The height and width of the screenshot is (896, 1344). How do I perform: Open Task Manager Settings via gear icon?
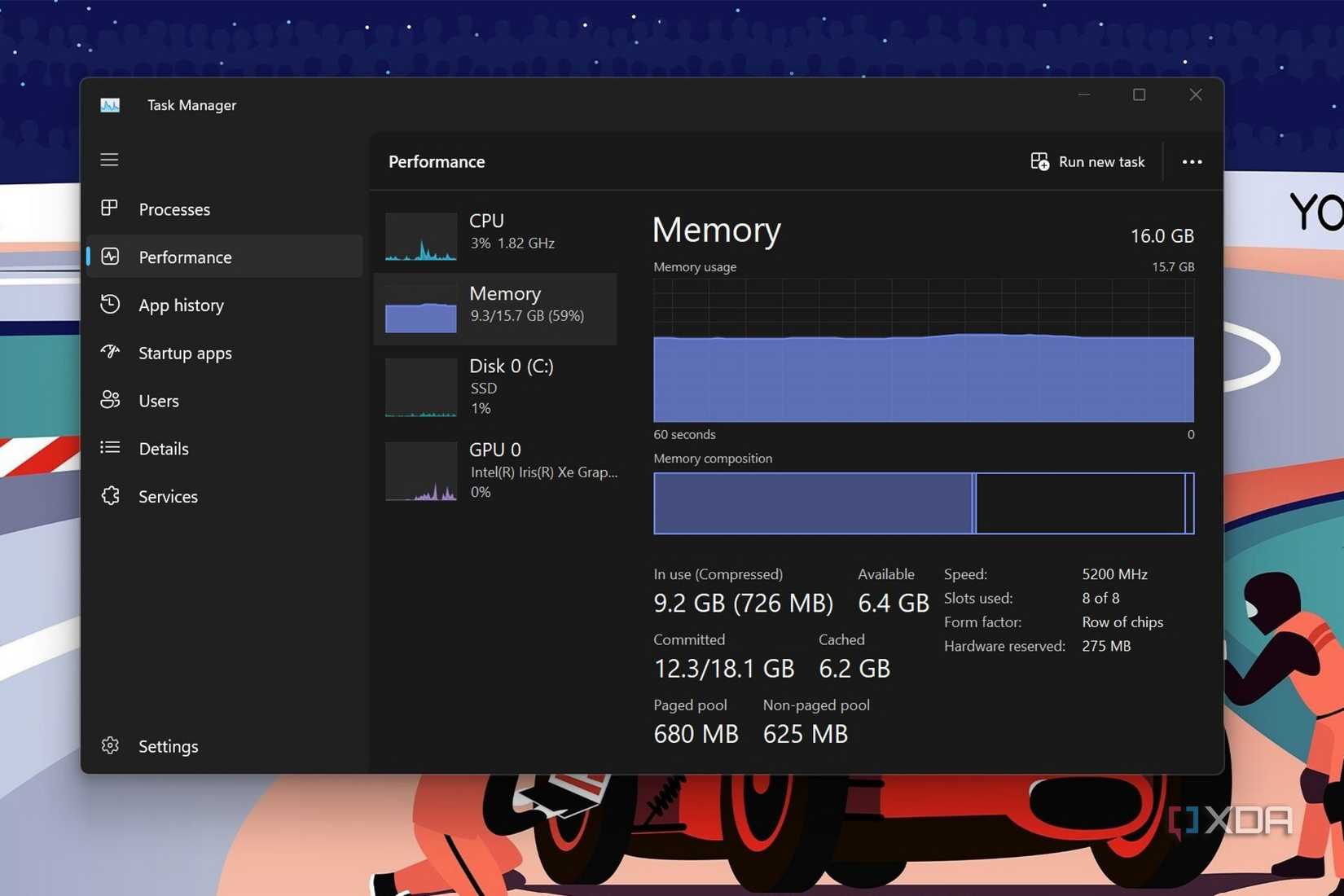tap(110, 745)
